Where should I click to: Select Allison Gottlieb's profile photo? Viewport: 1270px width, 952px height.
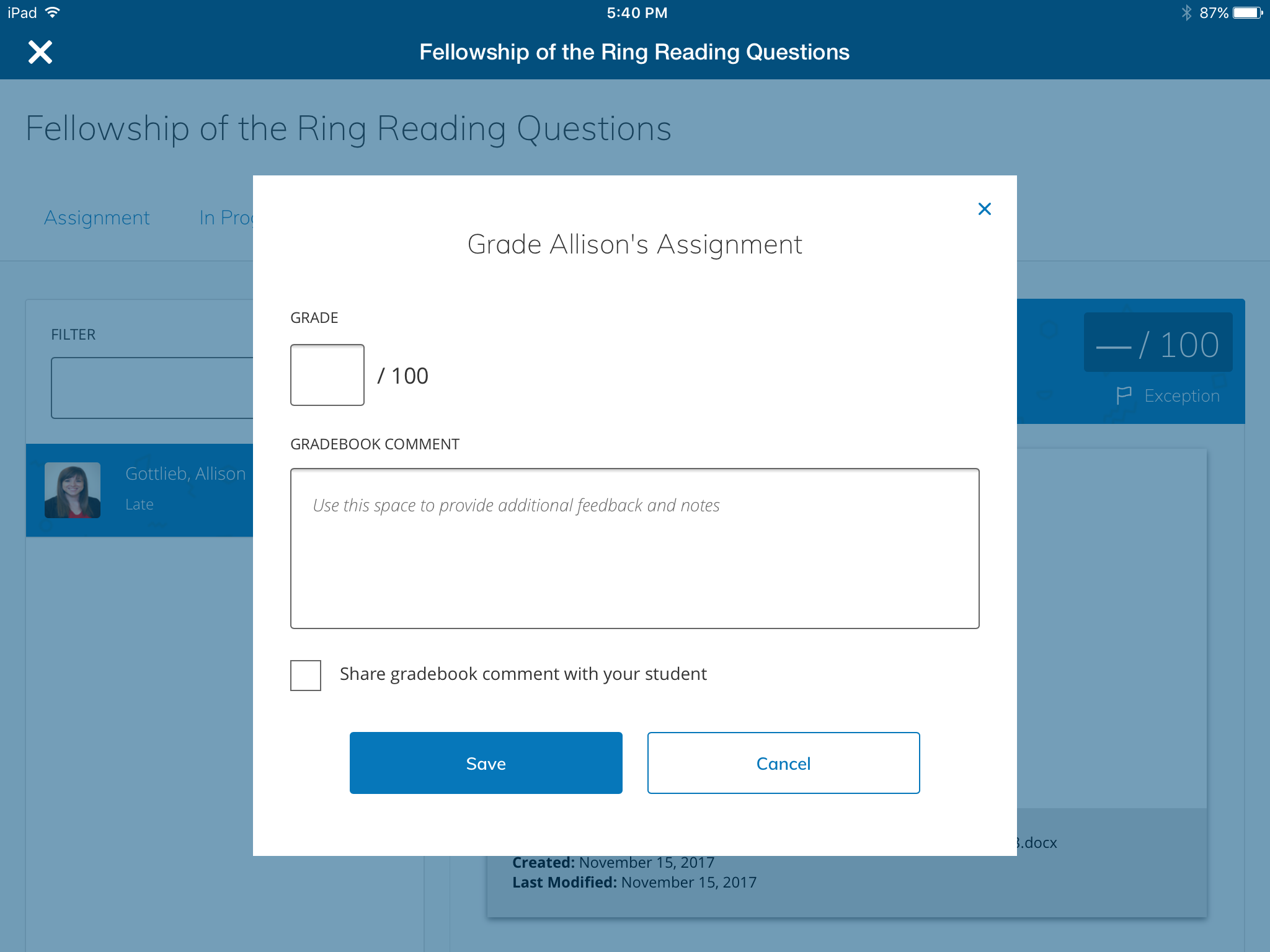(73, 490)
